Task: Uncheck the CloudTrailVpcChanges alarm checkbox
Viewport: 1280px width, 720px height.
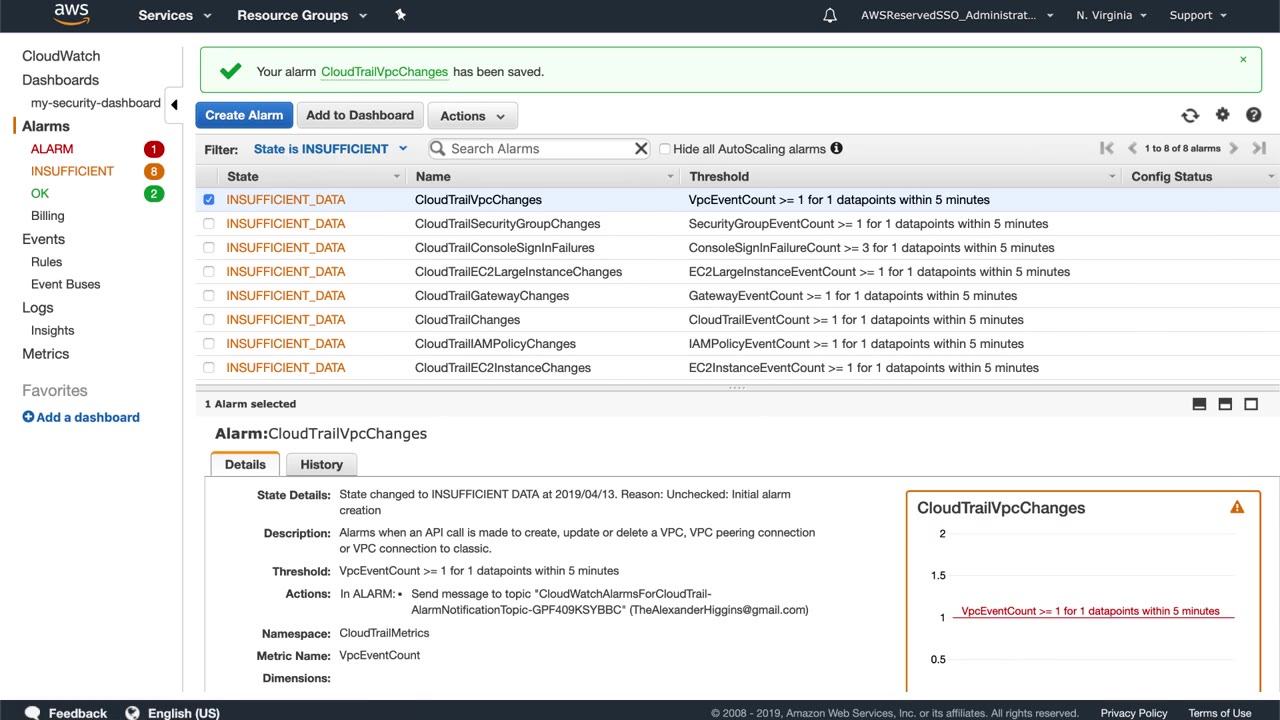Action: click(x=209, y=200)
